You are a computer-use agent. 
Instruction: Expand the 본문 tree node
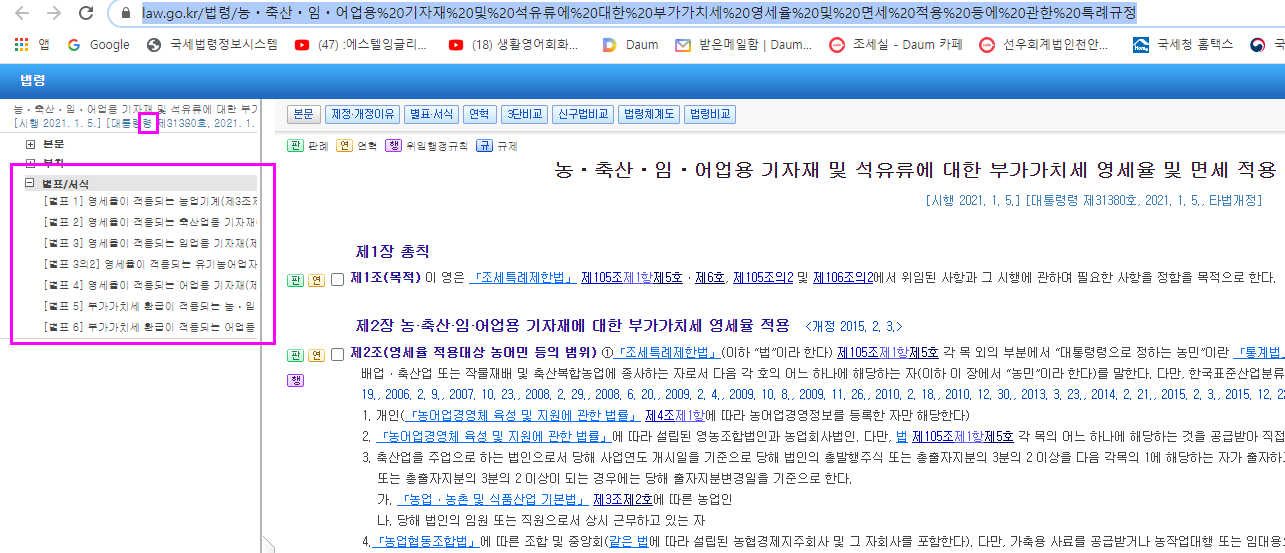[30, 144]
